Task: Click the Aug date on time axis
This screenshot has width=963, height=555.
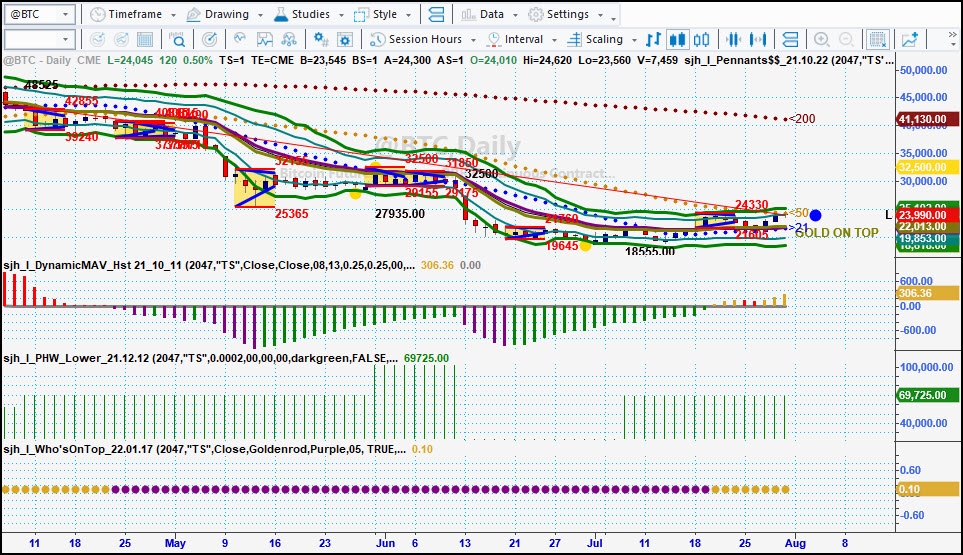Action: (x=795, y=543)
